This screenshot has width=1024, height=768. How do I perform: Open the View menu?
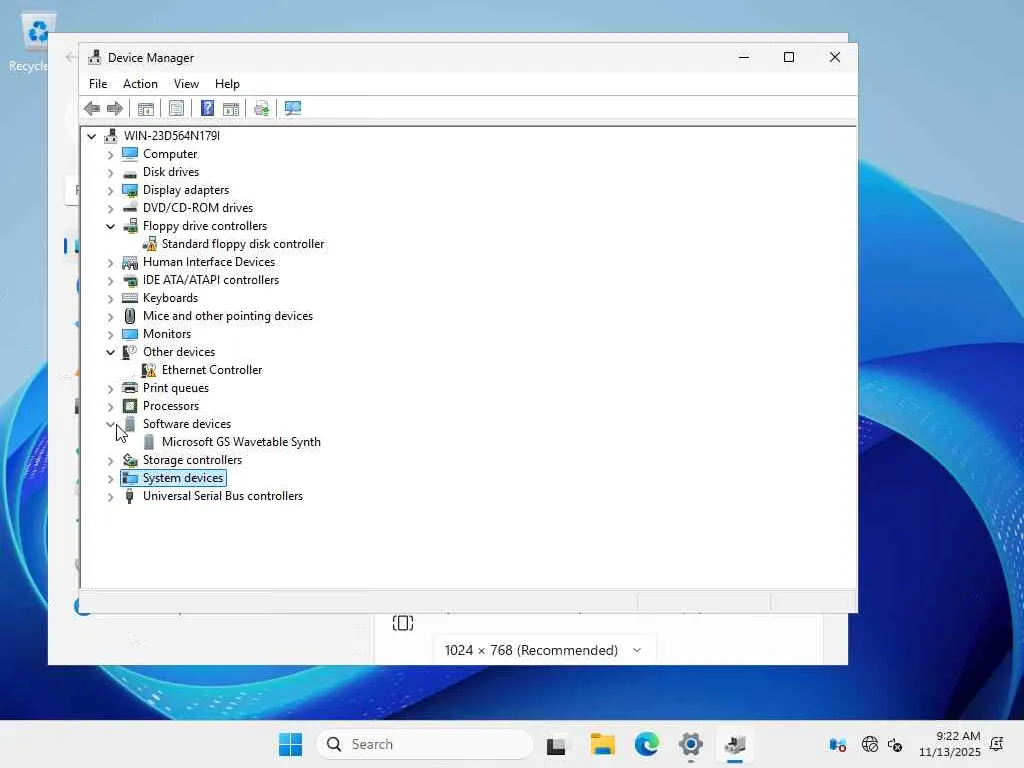click(186, 84)
